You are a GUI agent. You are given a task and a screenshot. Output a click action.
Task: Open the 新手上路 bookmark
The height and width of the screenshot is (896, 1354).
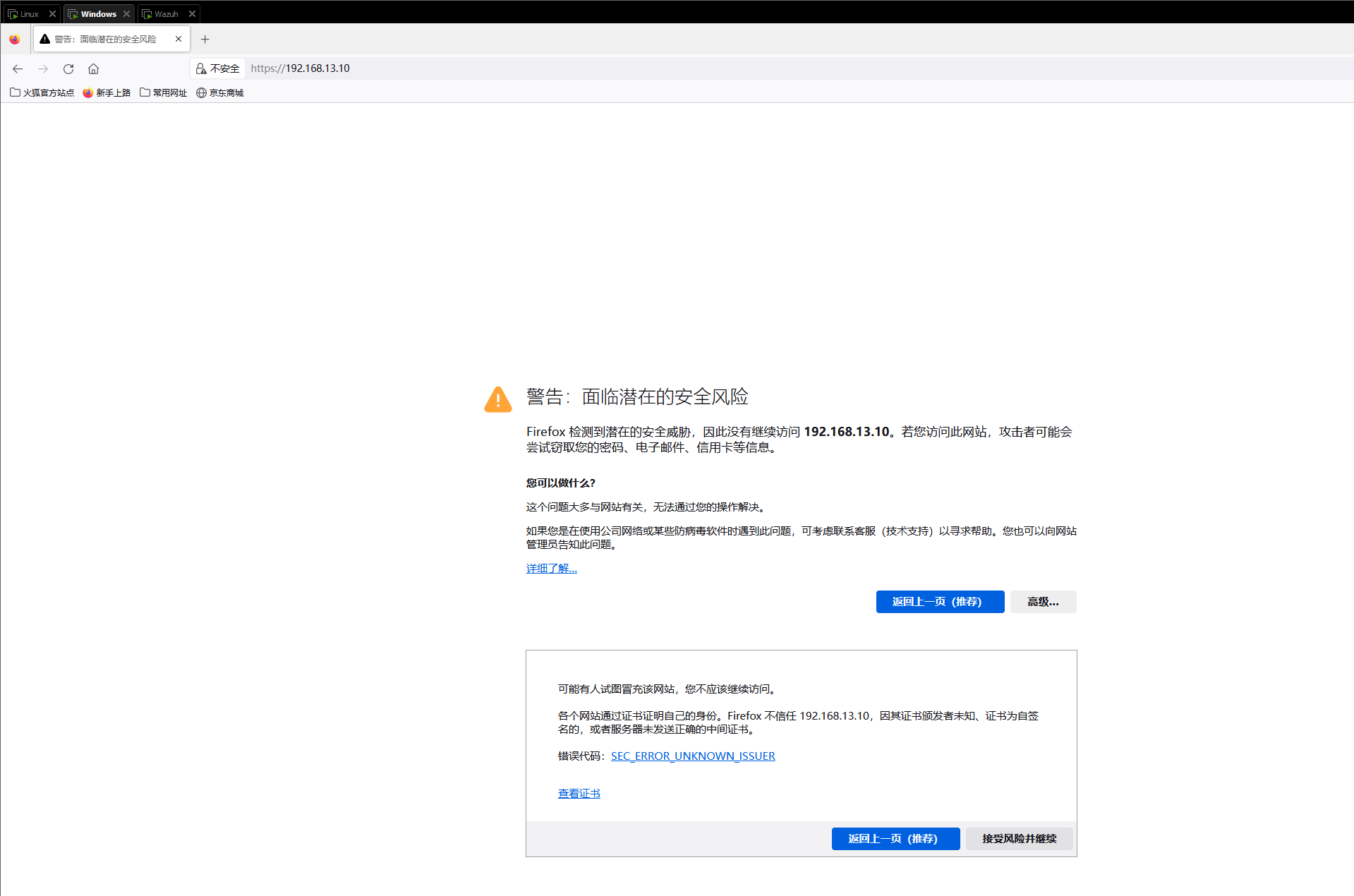click(107, 92)
